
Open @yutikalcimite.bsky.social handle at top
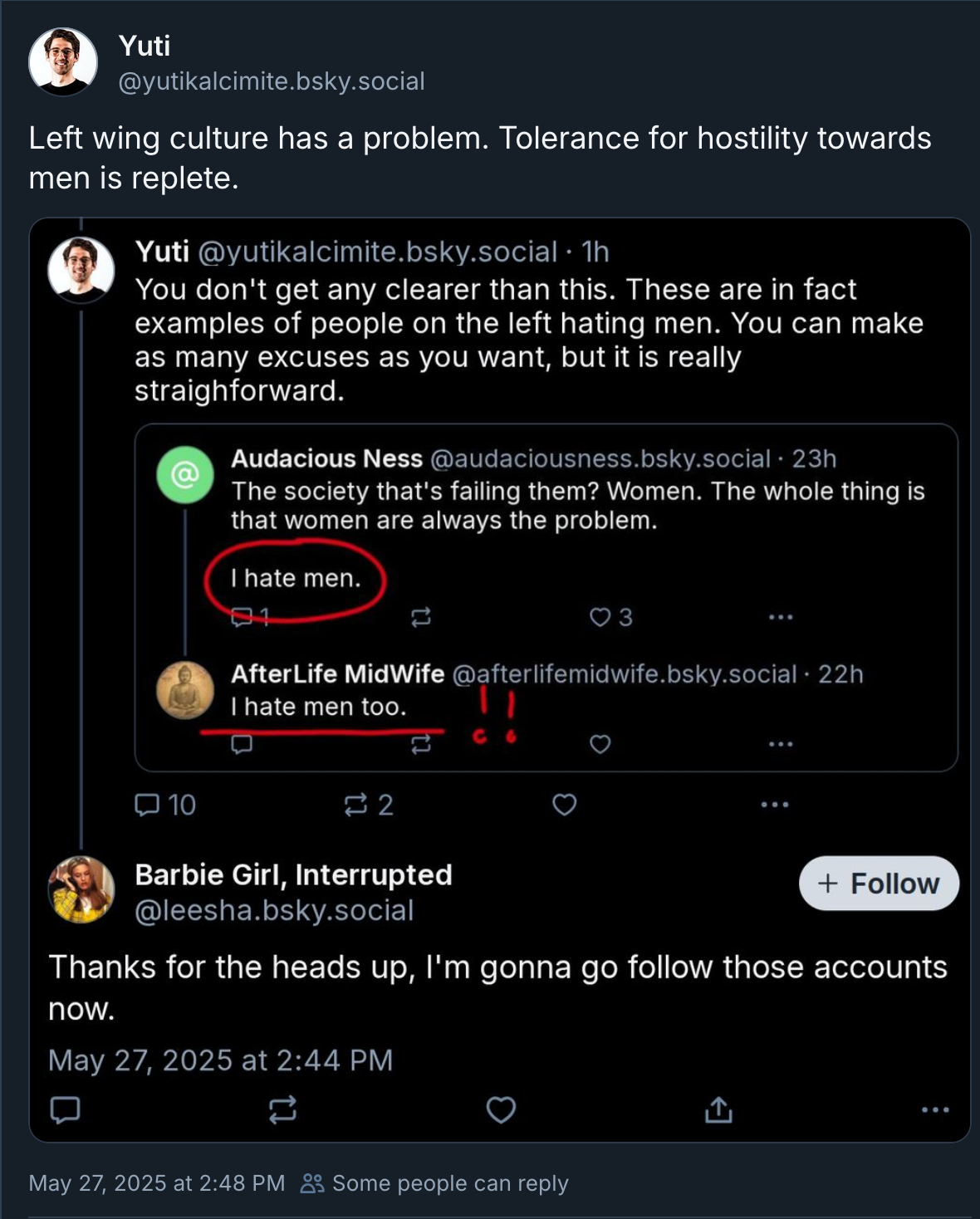tap(272, 81)
